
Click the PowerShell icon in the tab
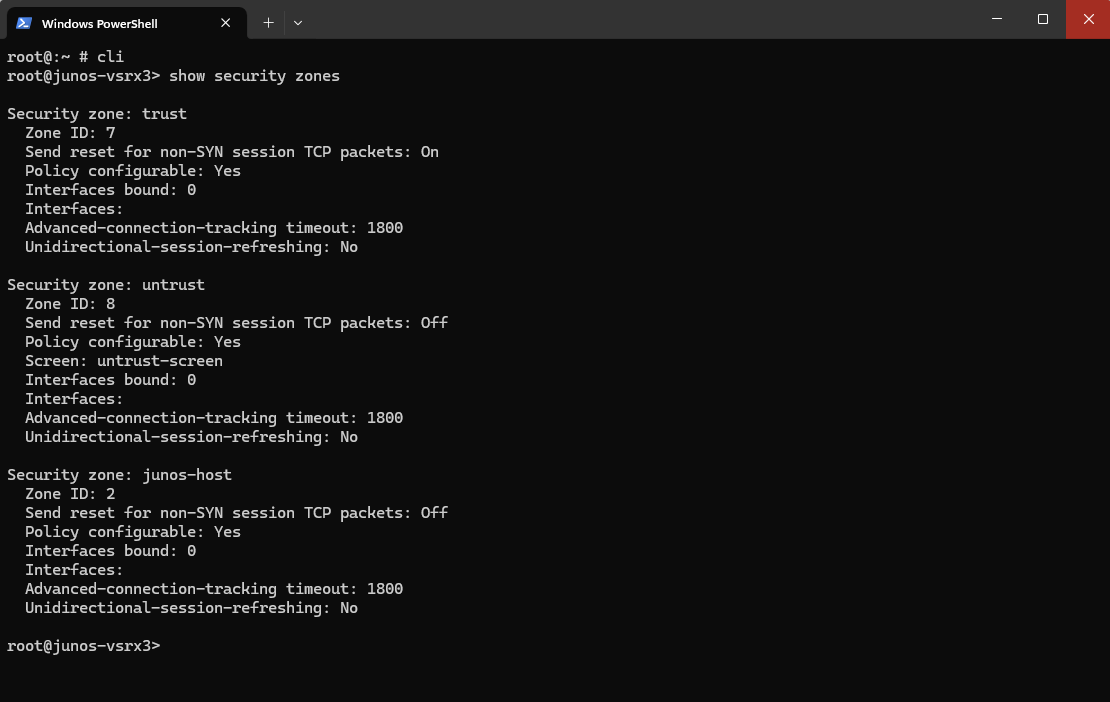(x=24, y=23)
